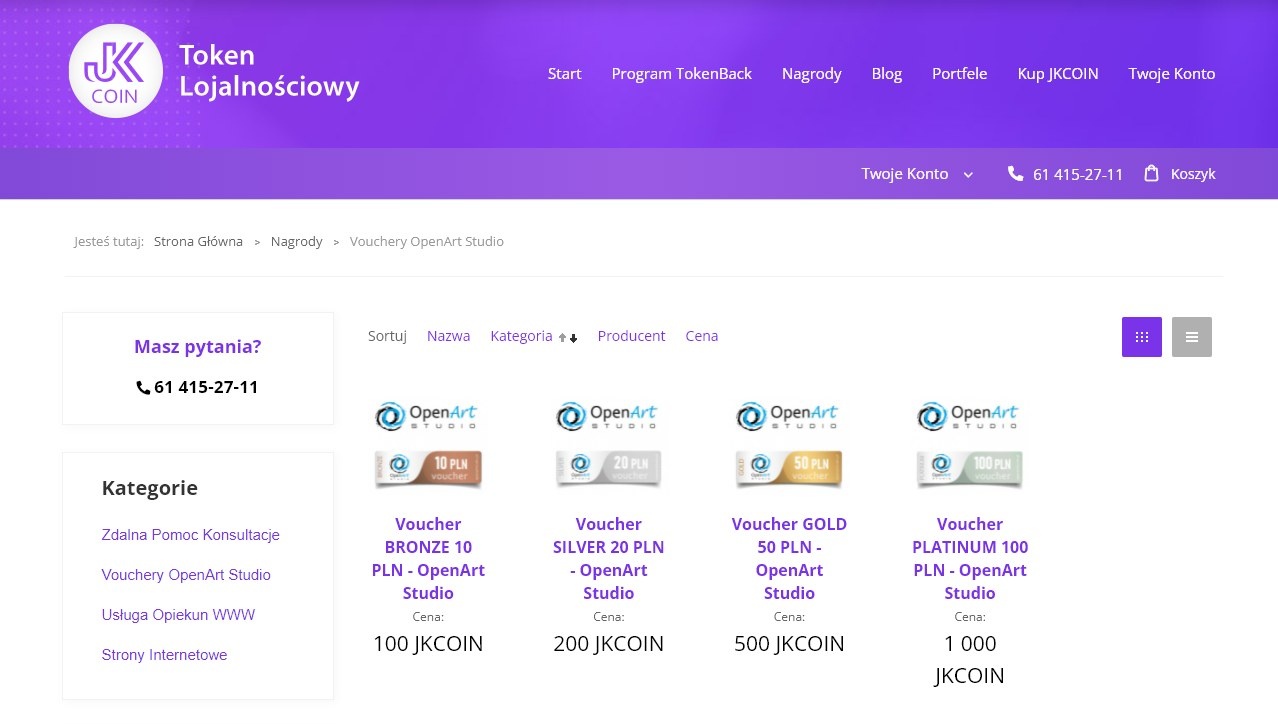Open Vouchery OpenArt Studio category

[x=186, y=575]
